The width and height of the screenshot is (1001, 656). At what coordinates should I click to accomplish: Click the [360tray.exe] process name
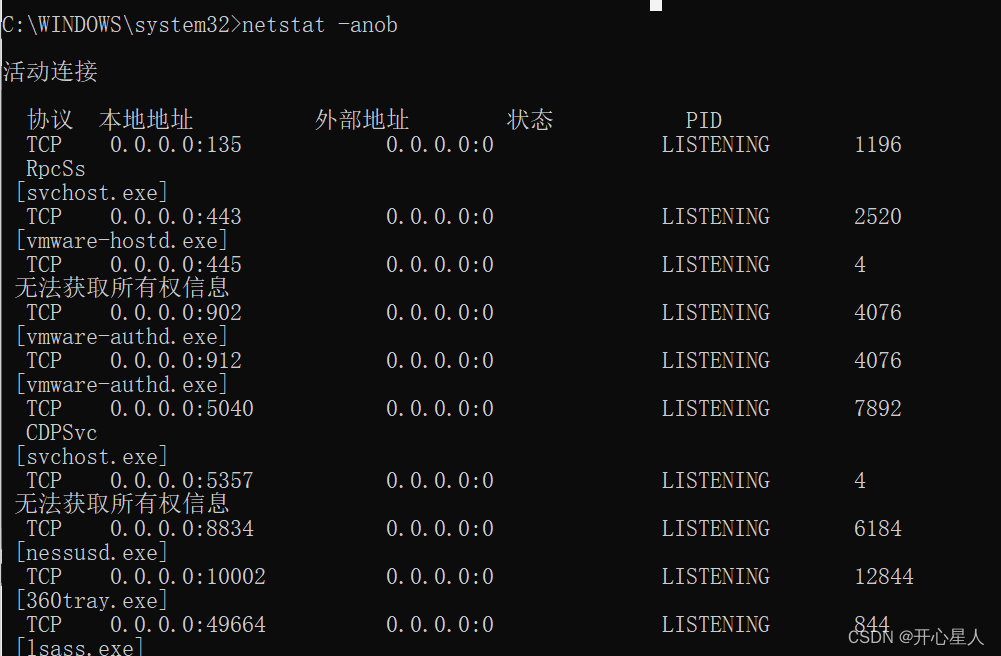[92, 601]
